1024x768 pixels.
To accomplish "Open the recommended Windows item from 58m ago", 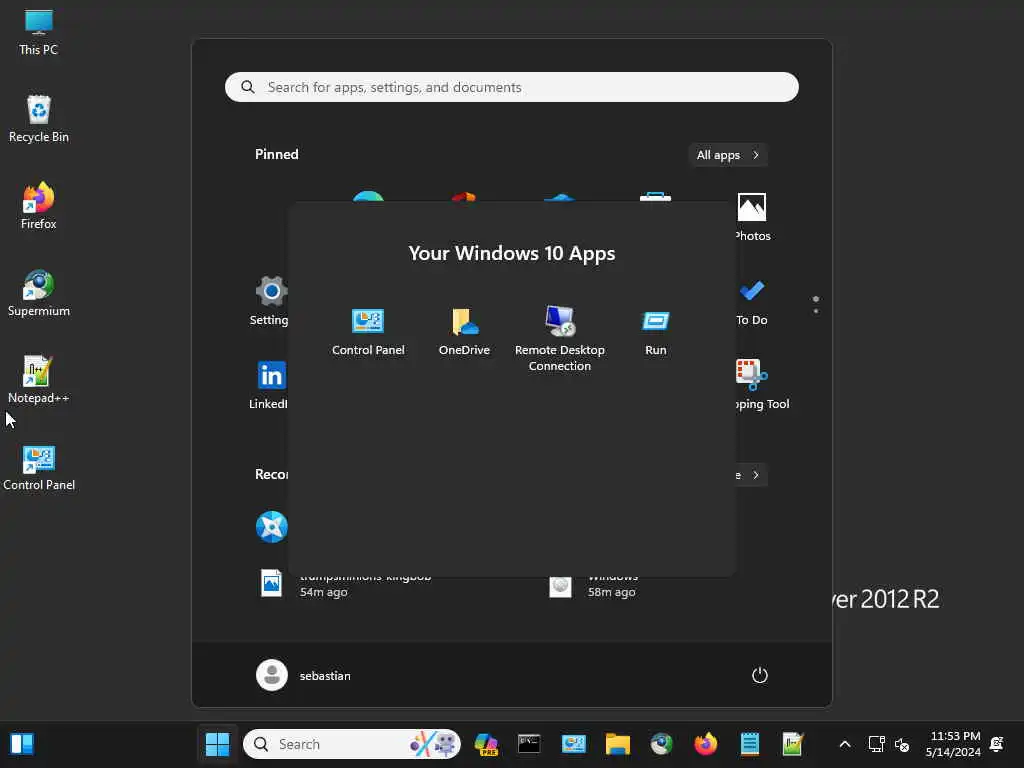I will click(x=594, y=584).
